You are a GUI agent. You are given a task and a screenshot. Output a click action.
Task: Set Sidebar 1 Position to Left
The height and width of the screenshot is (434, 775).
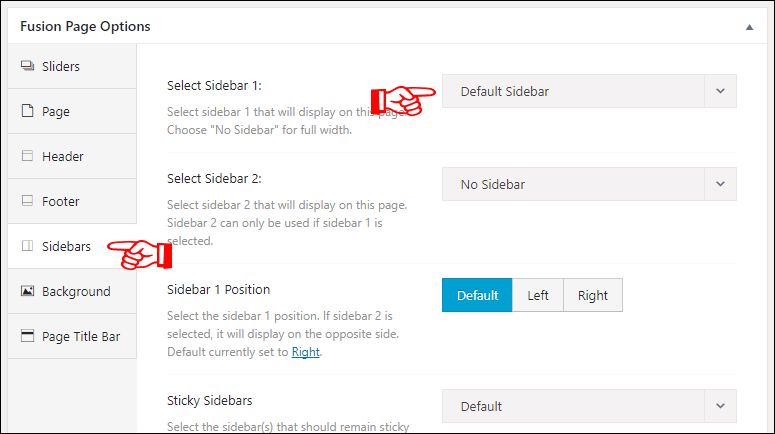coord(538,295)
